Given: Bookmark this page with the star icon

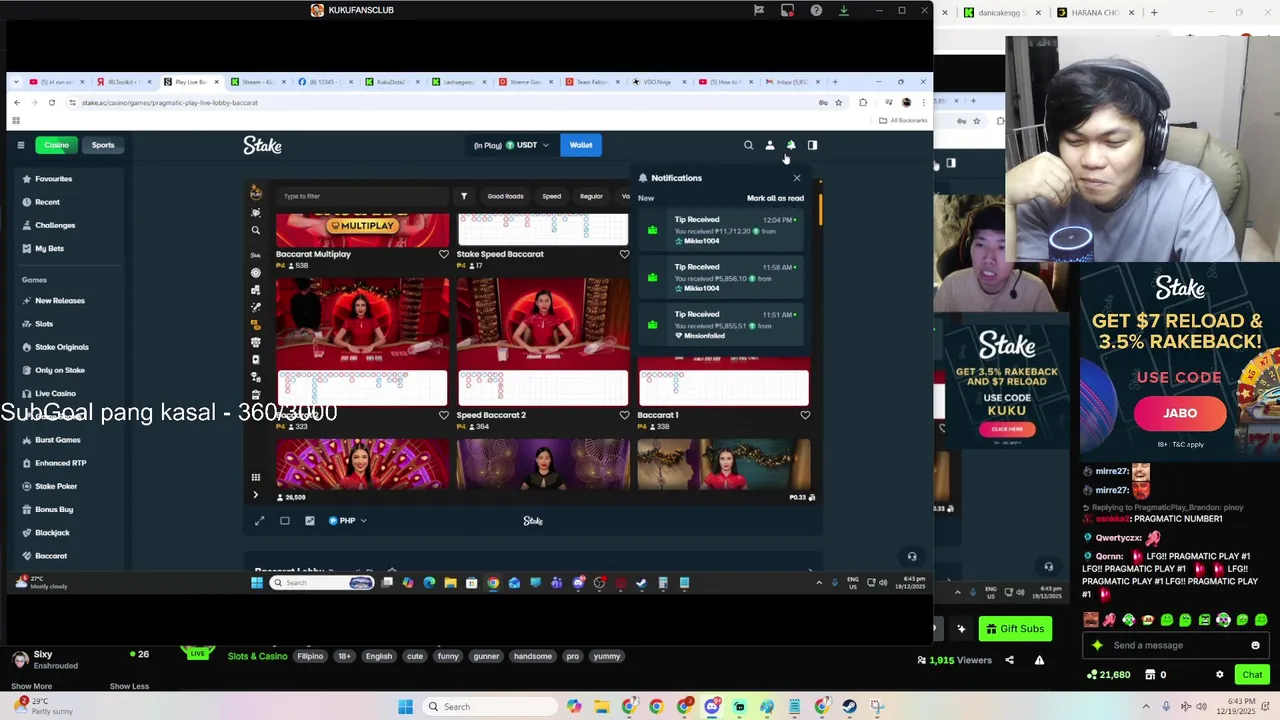Looking at the screenshot, I should click(x=838, y=102).
